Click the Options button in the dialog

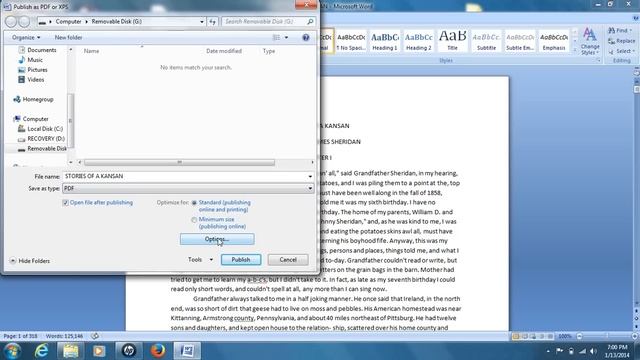click(x=217, y=239)
